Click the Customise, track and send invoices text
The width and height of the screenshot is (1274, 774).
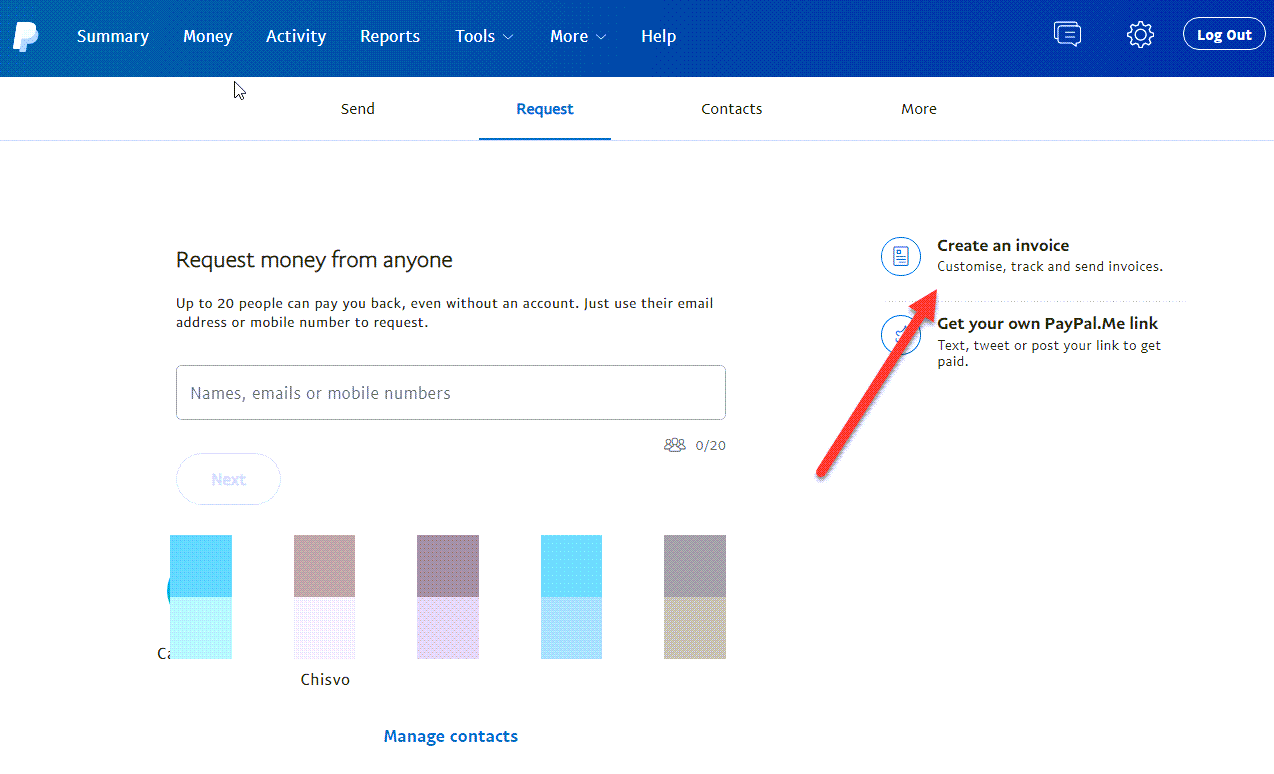click(1050, 267)
